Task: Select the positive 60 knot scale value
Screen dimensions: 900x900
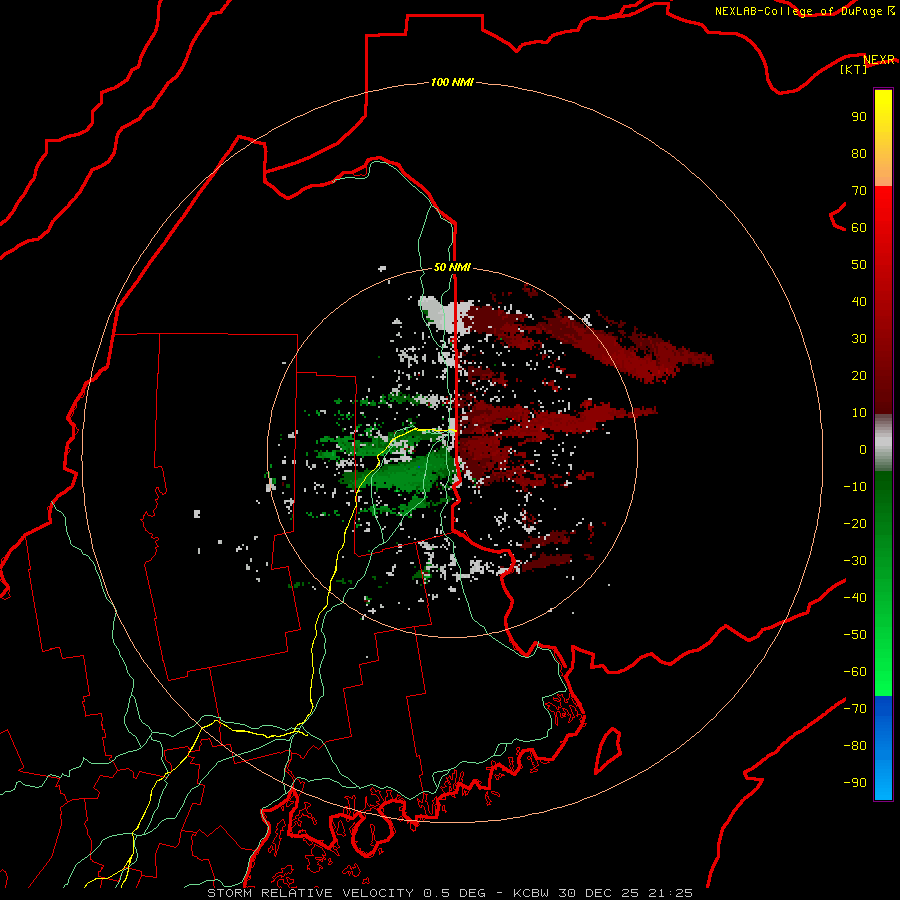Action: tap(859, 228)
